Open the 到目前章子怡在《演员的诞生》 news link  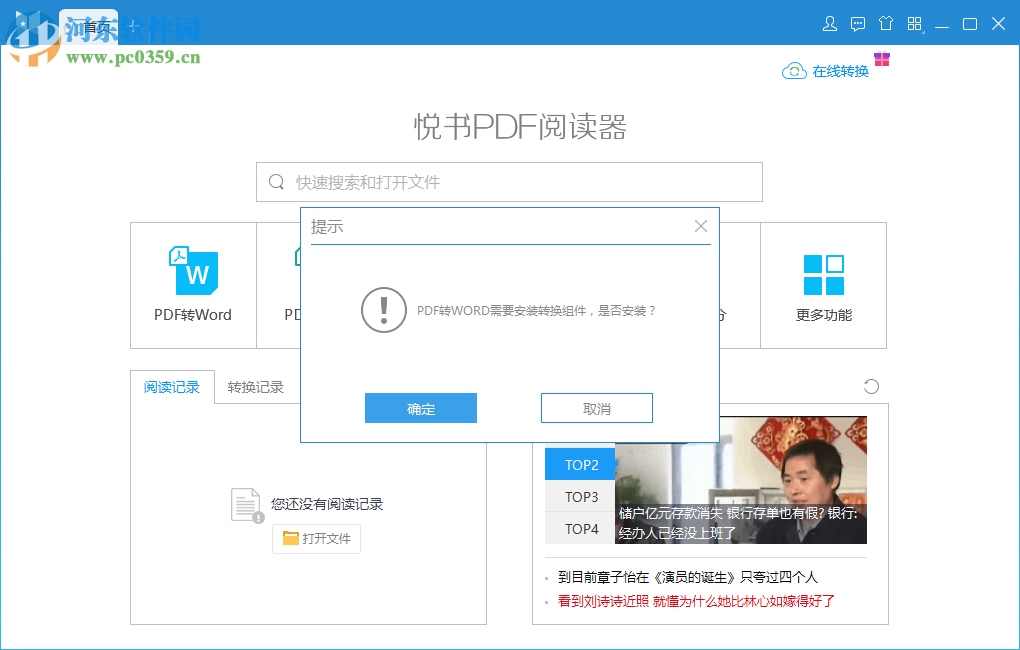tap(688, 577)
